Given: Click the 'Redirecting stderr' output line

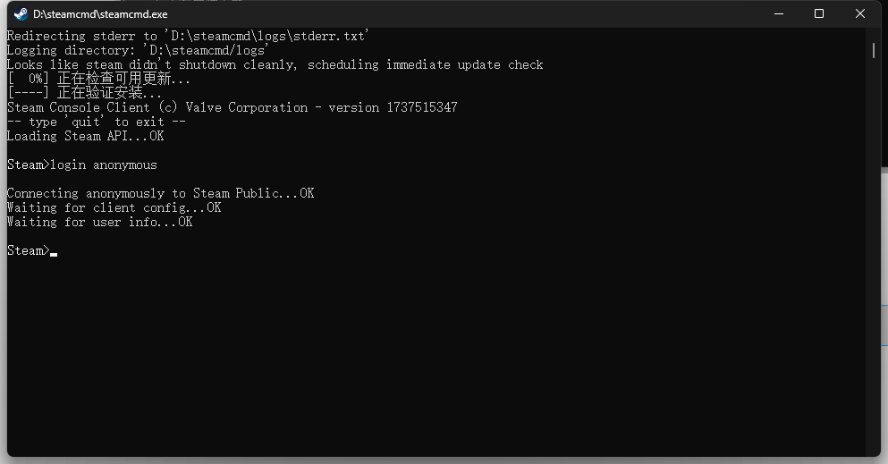Looking at the screenshot, I should click(x=188, y=36).
